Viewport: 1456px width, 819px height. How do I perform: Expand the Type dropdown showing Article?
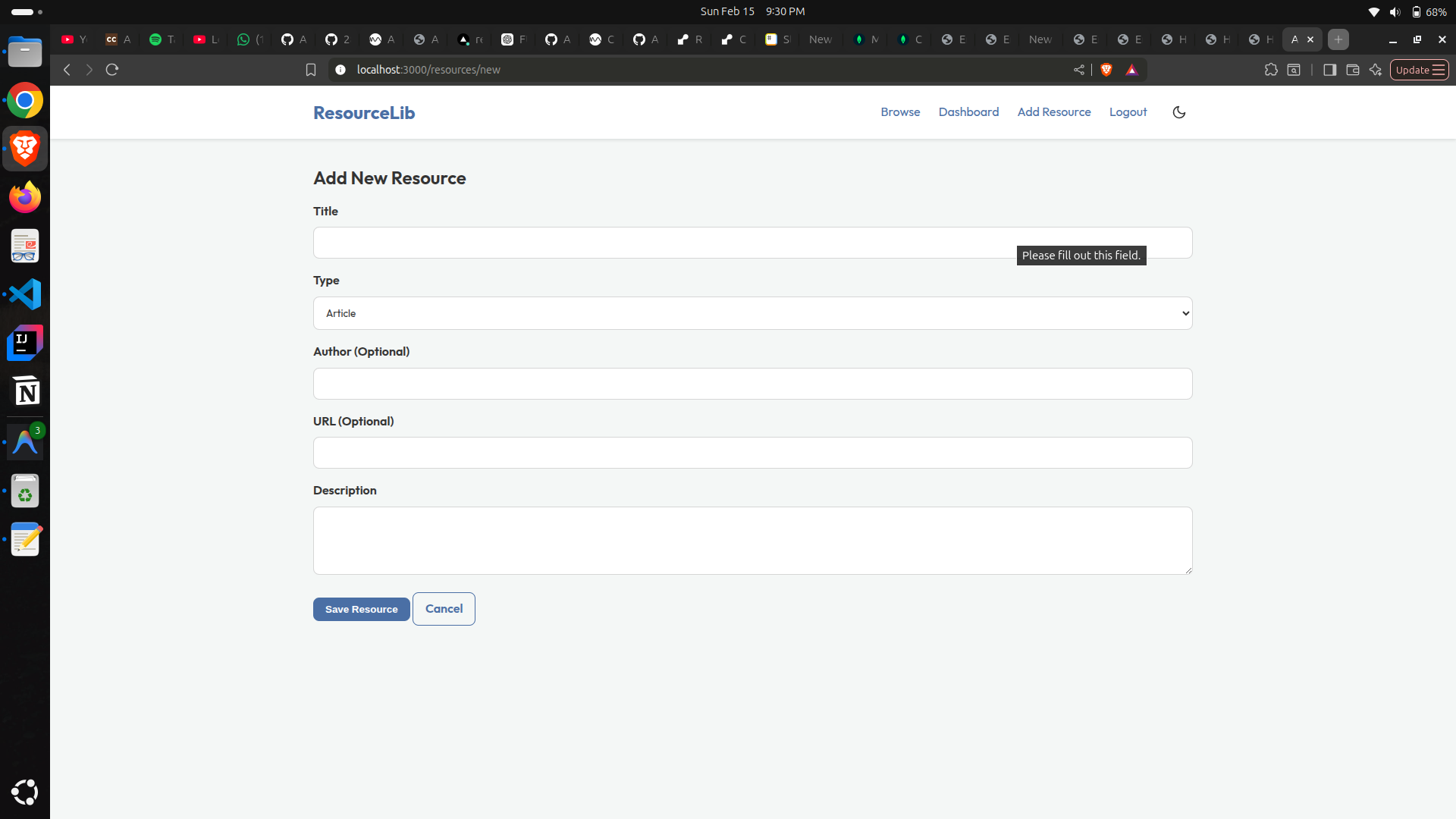[752, 313]
